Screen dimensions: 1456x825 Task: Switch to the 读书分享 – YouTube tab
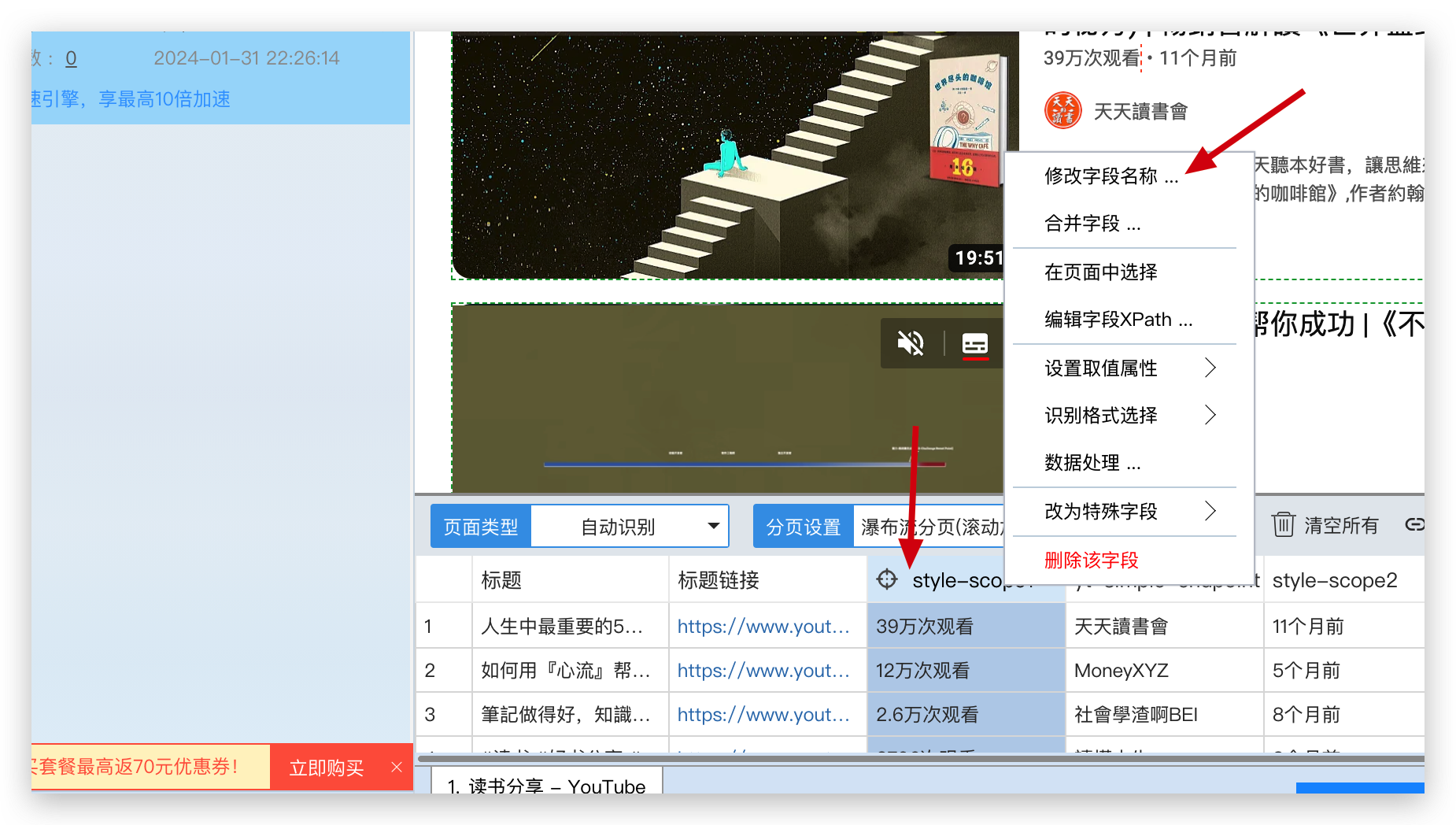(x=547, y=782)
